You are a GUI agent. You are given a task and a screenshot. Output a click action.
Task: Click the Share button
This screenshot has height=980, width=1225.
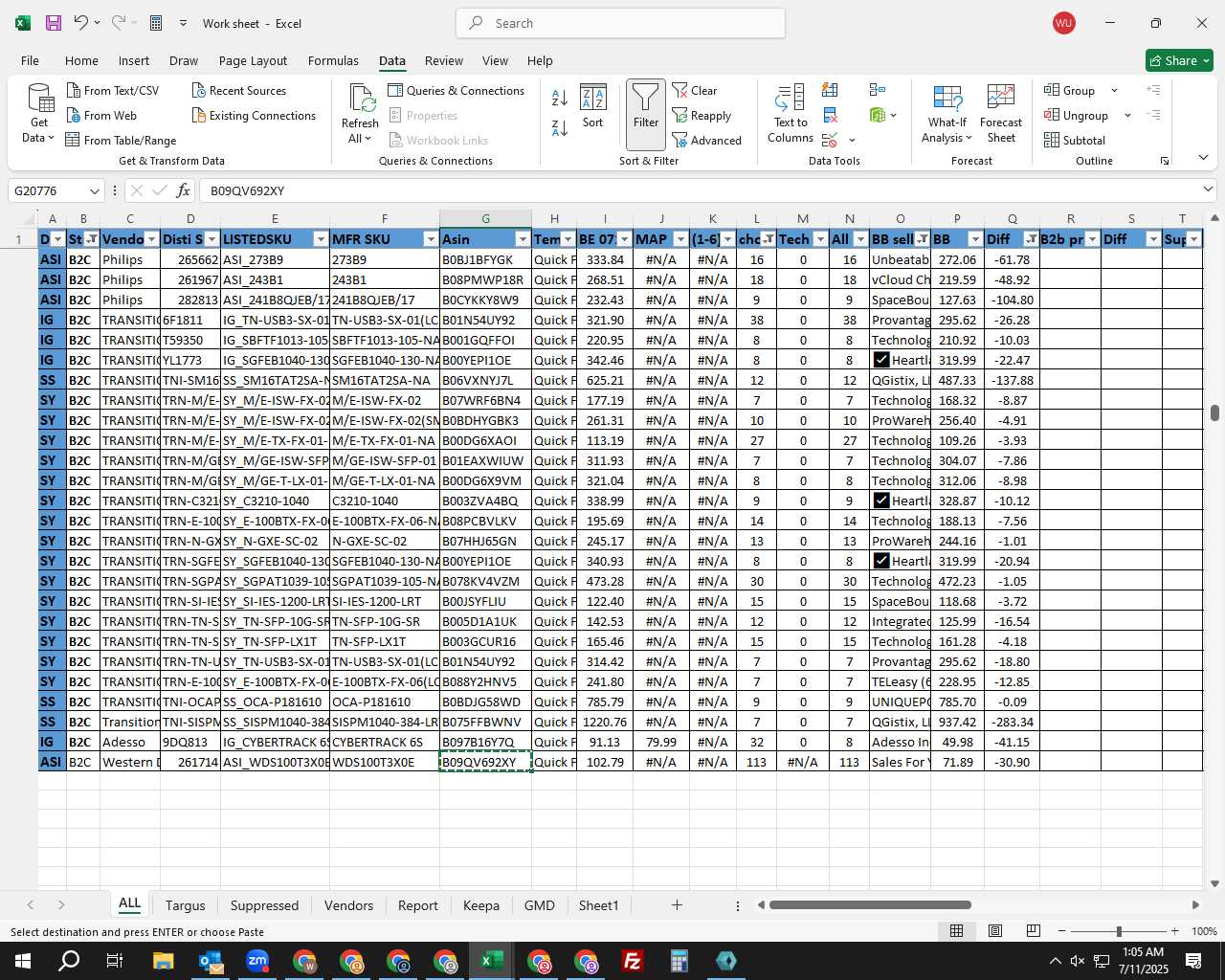click(1180, 60)
